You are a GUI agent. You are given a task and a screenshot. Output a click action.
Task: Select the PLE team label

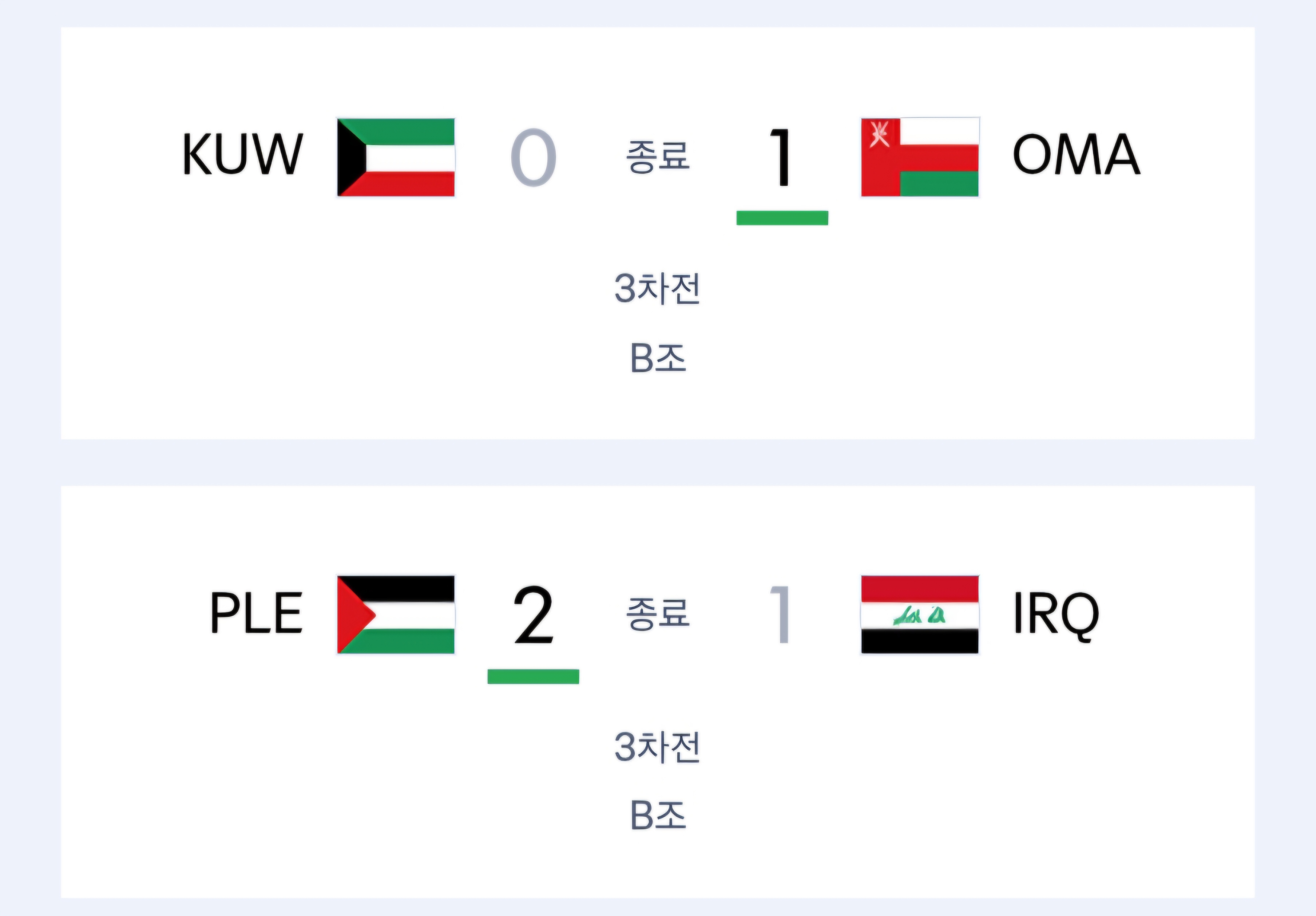pos(256,612)
